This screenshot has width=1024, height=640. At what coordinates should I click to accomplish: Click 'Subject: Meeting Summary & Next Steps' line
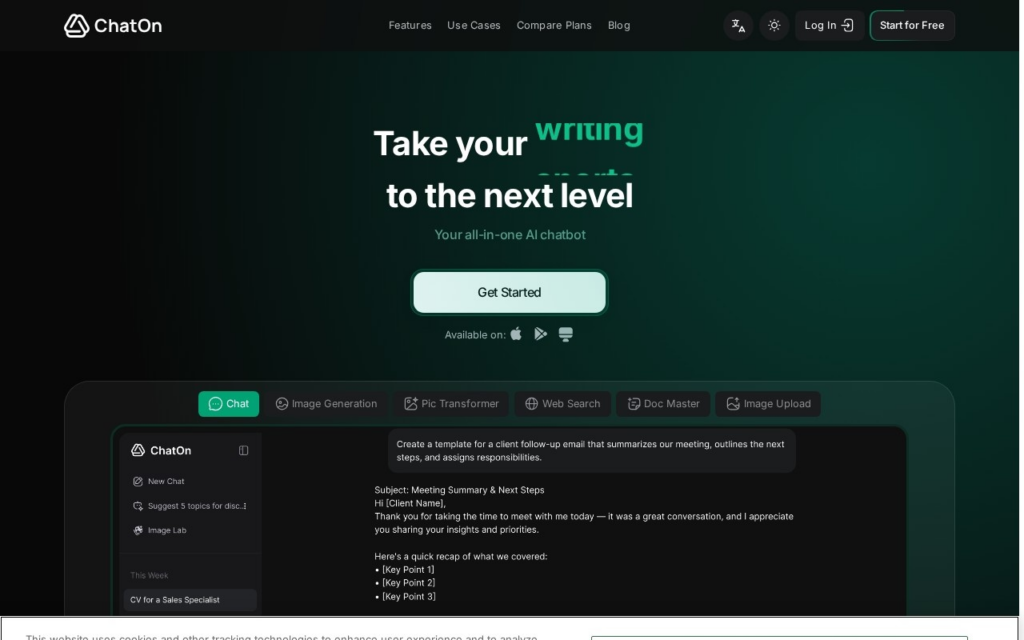(459, 490)
